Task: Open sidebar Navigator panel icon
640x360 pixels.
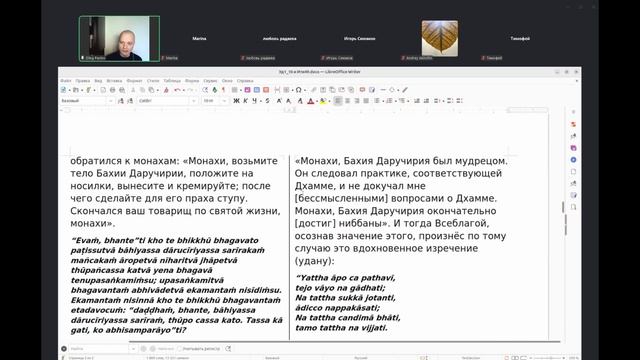Action: click(573, 160)
